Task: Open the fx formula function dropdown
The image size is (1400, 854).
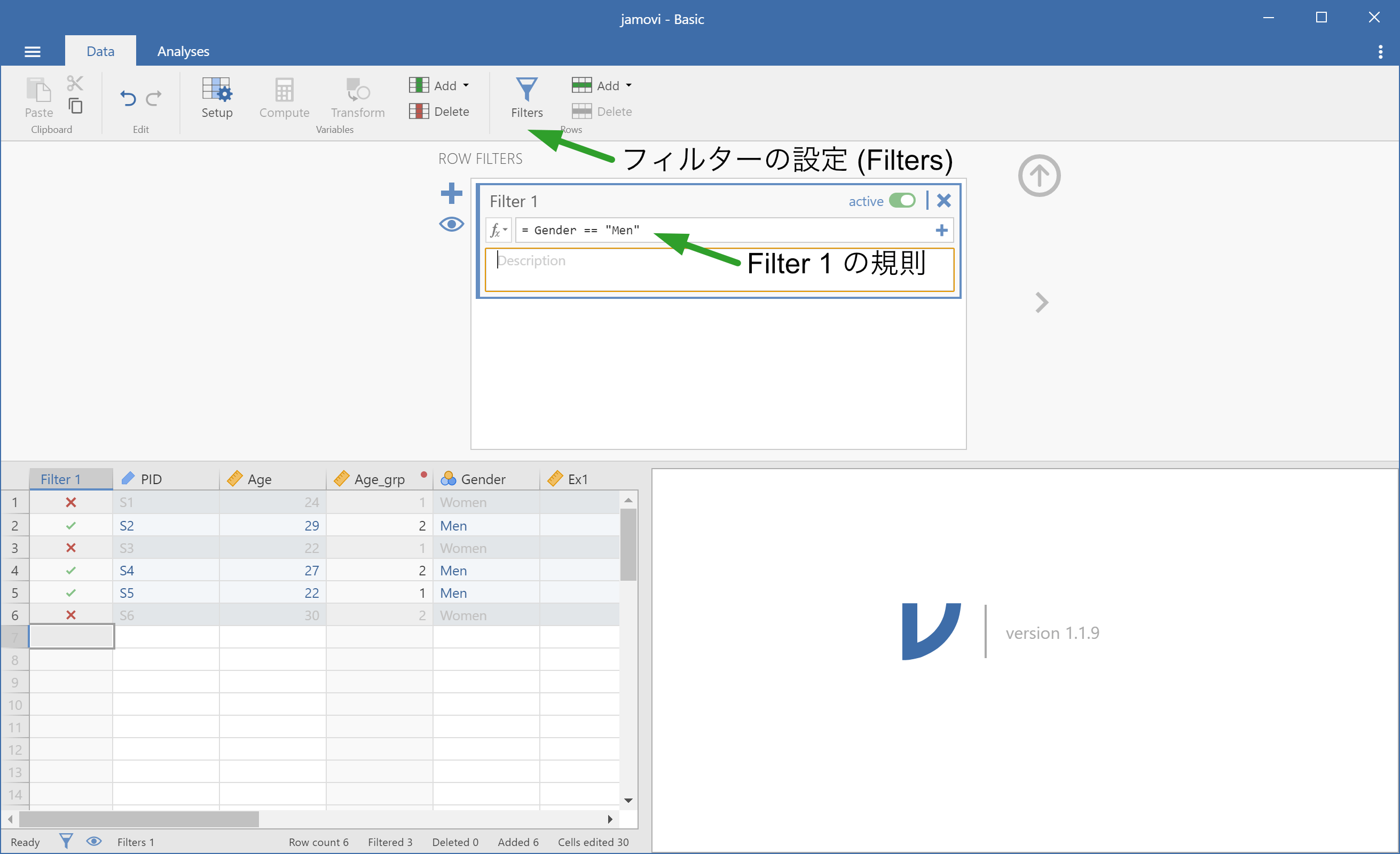Action: point(498,230)
